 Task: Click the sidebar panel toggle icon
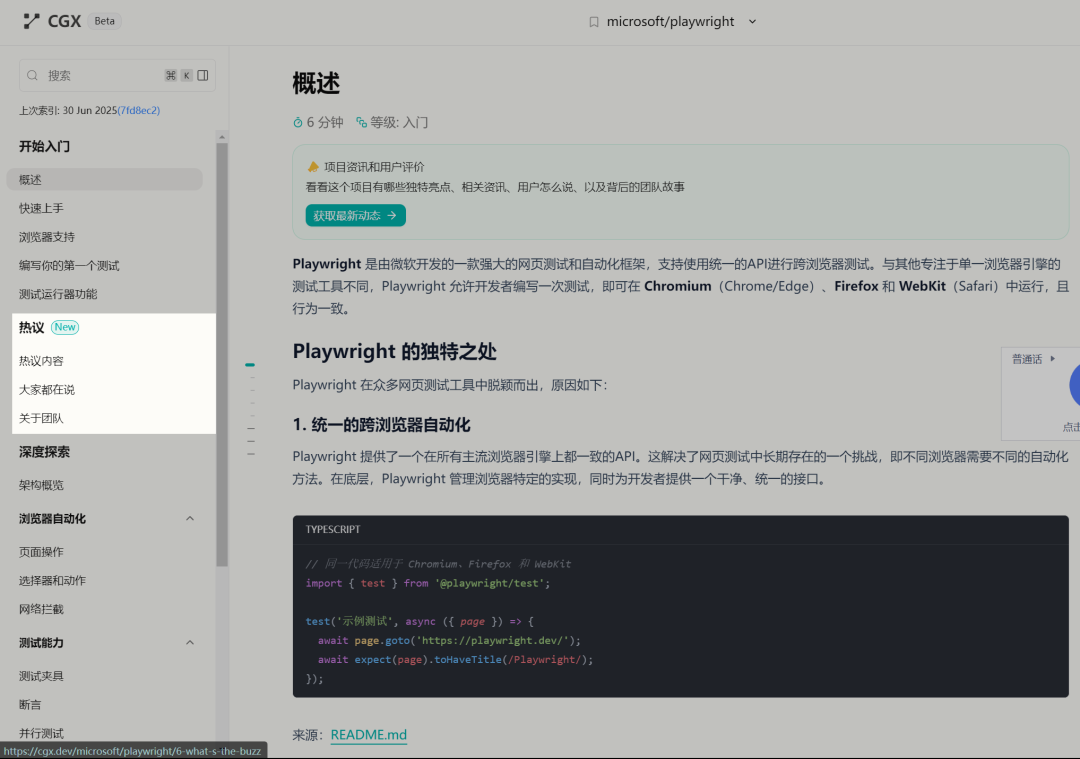click(203, 75)
